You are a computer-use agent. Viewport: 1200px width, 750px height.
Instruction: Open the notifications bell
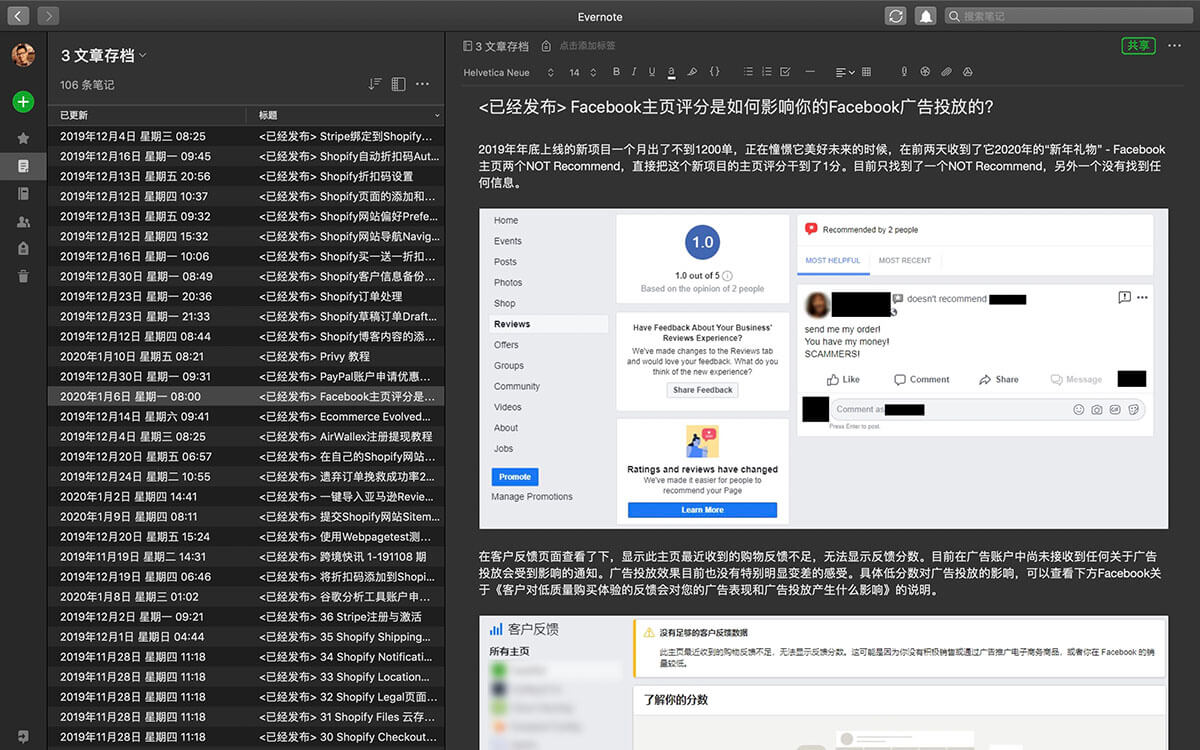pyautogui.click(x=926, y=16)
